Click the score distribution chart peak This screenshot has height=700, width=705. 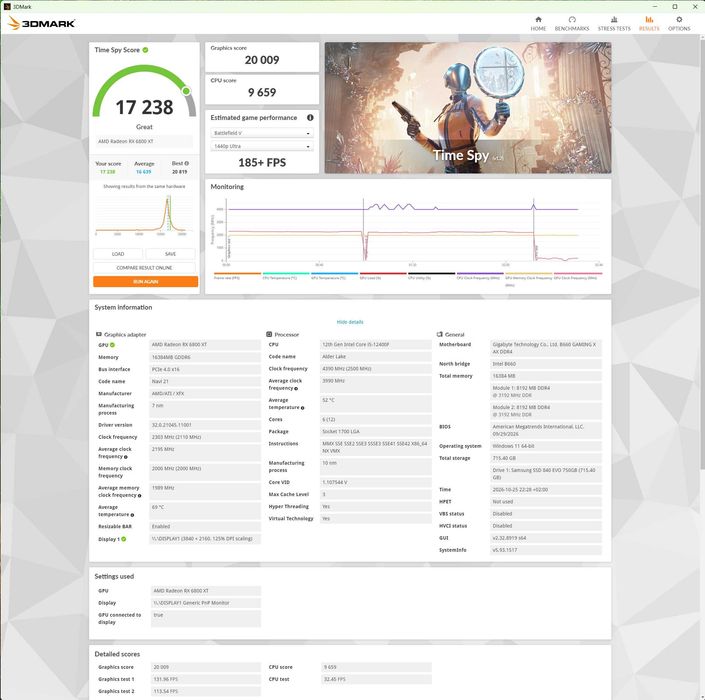pyautogui.click(x=167, y=202)
